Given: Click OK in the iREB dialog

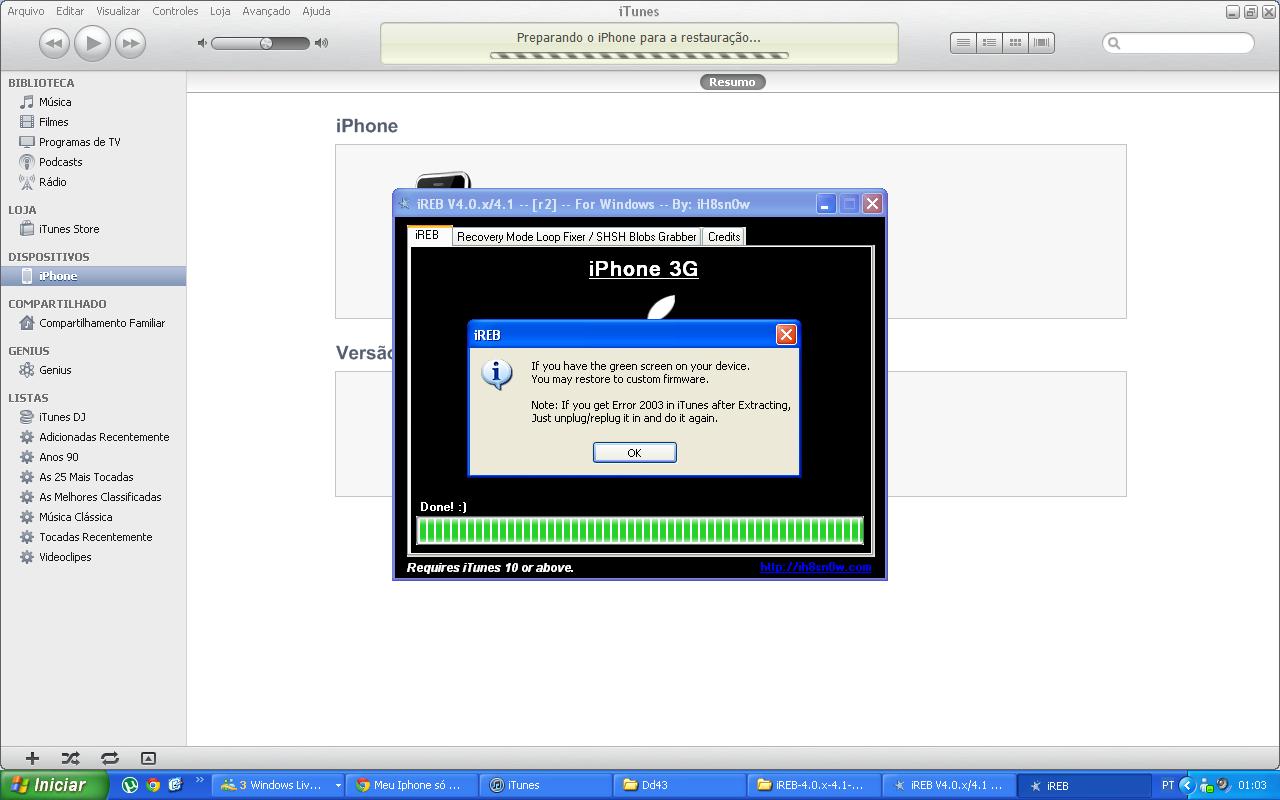Looking at the screenshot, I should point(634,453).
